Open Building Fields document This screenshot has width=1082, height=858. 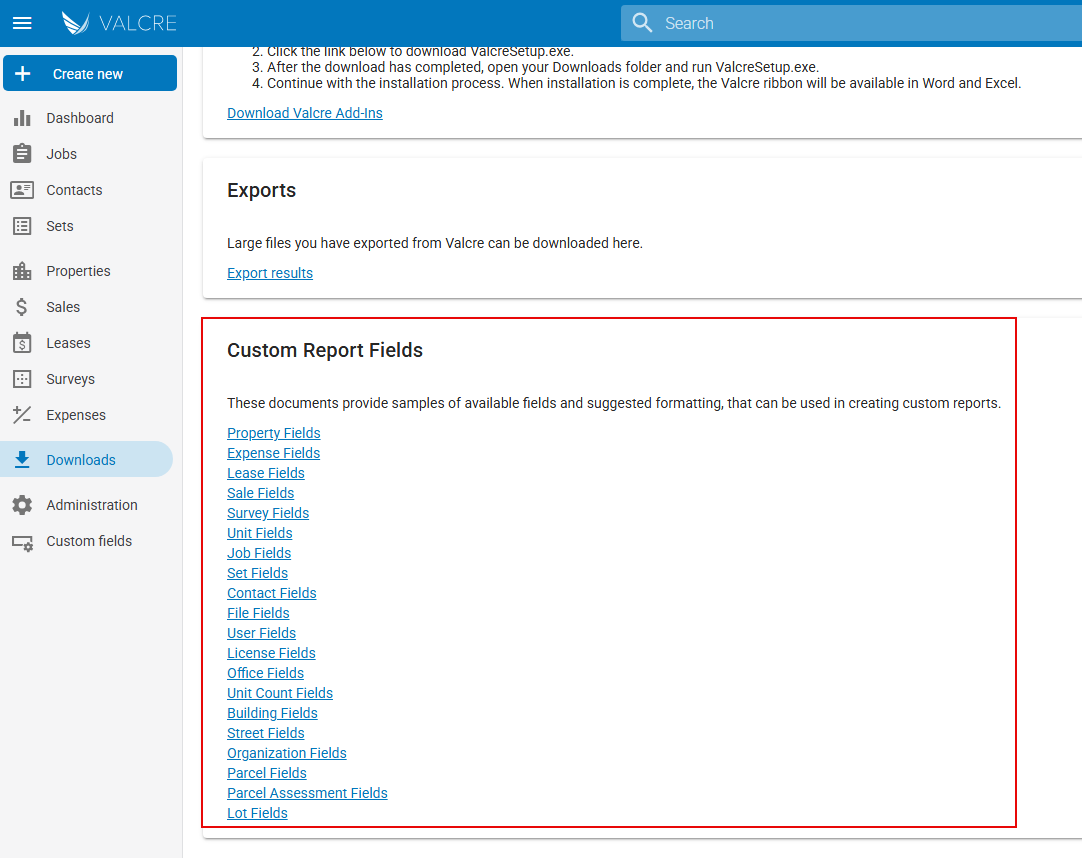coord(273,713)
